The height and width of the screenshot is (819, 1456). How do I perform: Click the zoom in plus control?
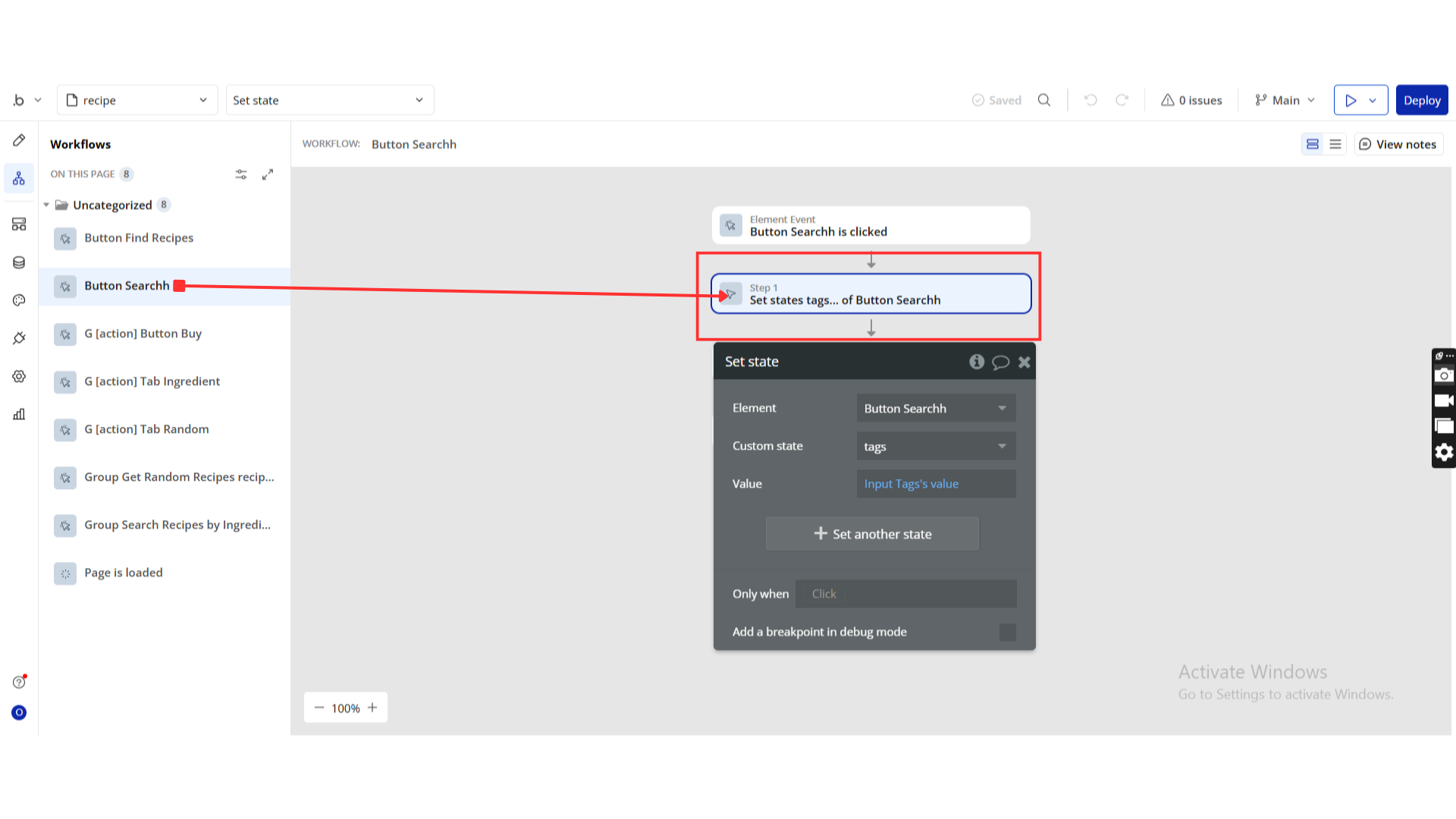[372, 708]
